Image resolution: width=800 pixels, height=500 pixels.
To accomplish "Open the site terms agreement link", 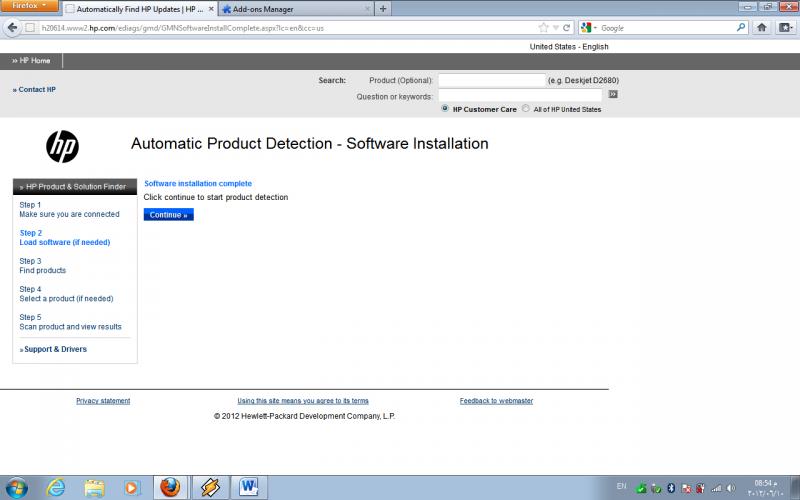I will click(x=303, y=401).
